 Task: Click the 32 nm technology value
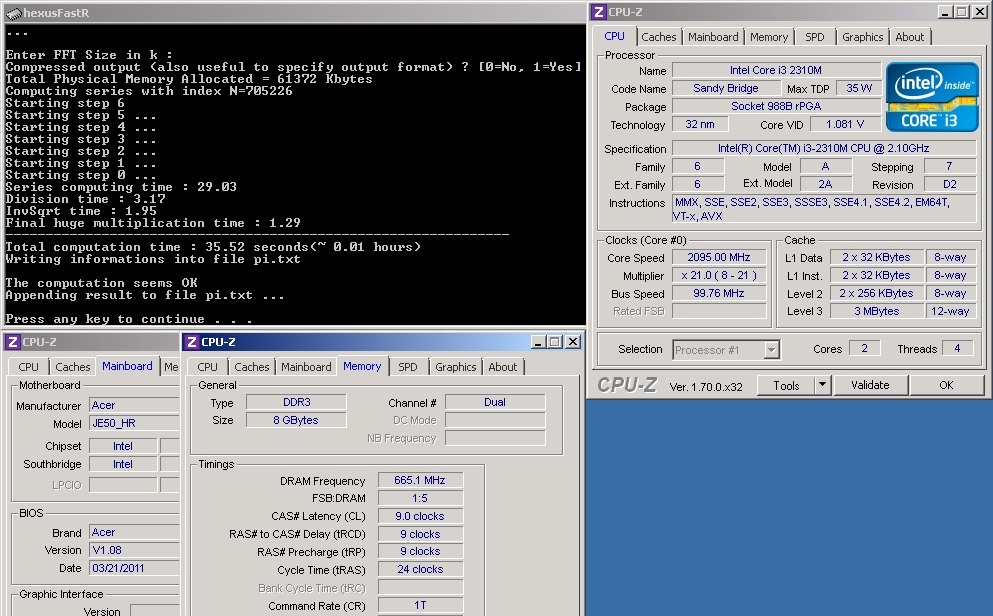click(x=700, y=125)
